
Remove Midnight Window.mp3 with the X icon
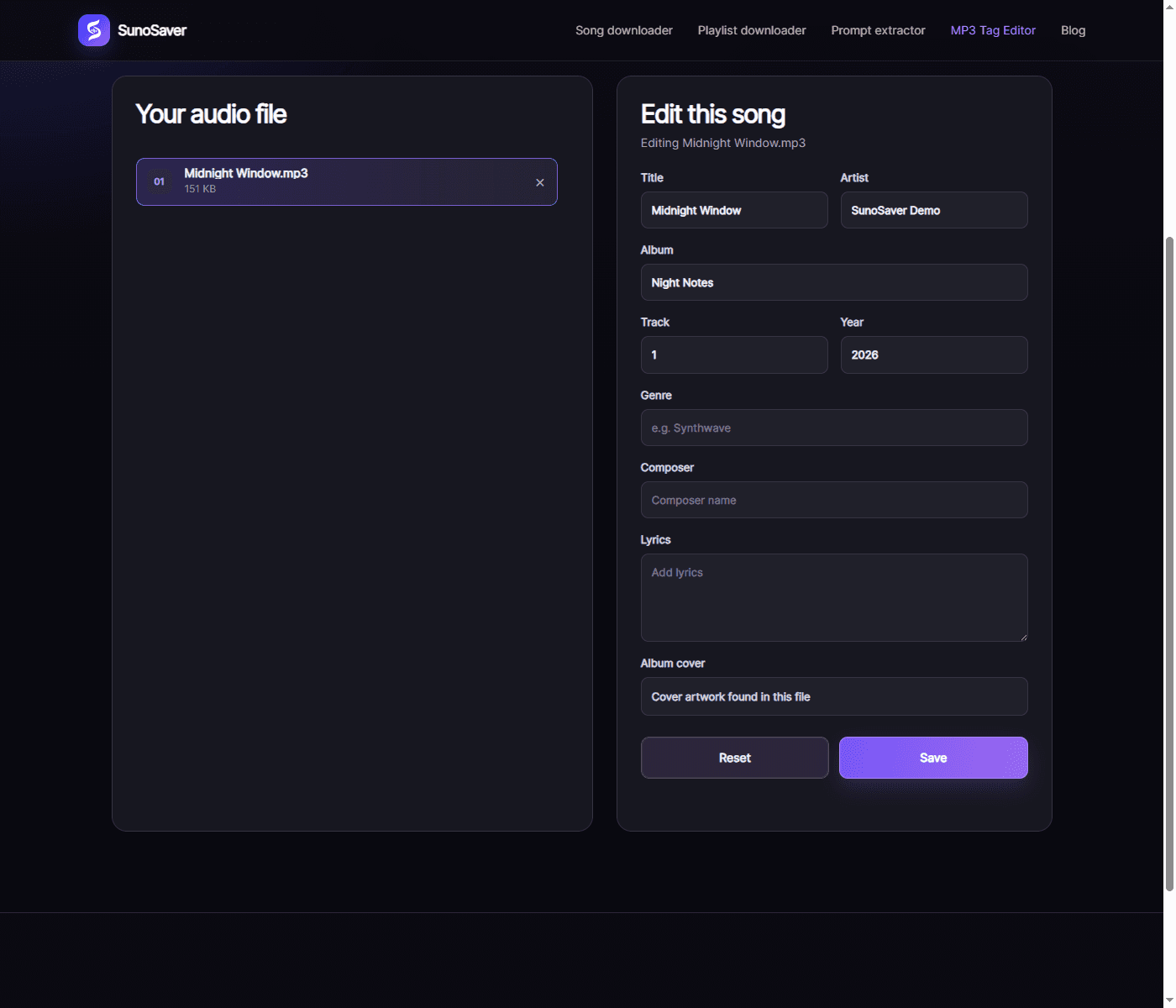[540, 182]
